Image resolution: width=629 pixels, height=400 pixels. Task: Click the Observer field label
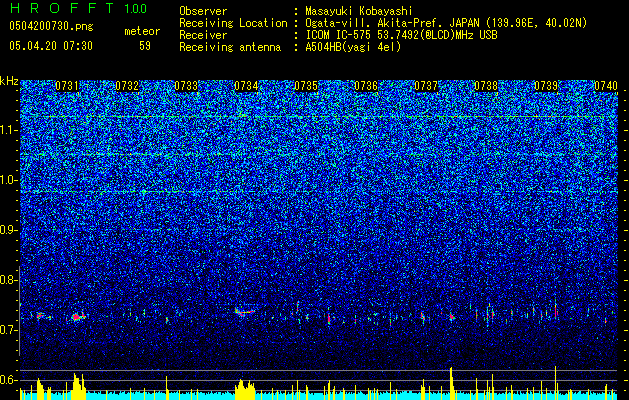[x=203, y=11]
